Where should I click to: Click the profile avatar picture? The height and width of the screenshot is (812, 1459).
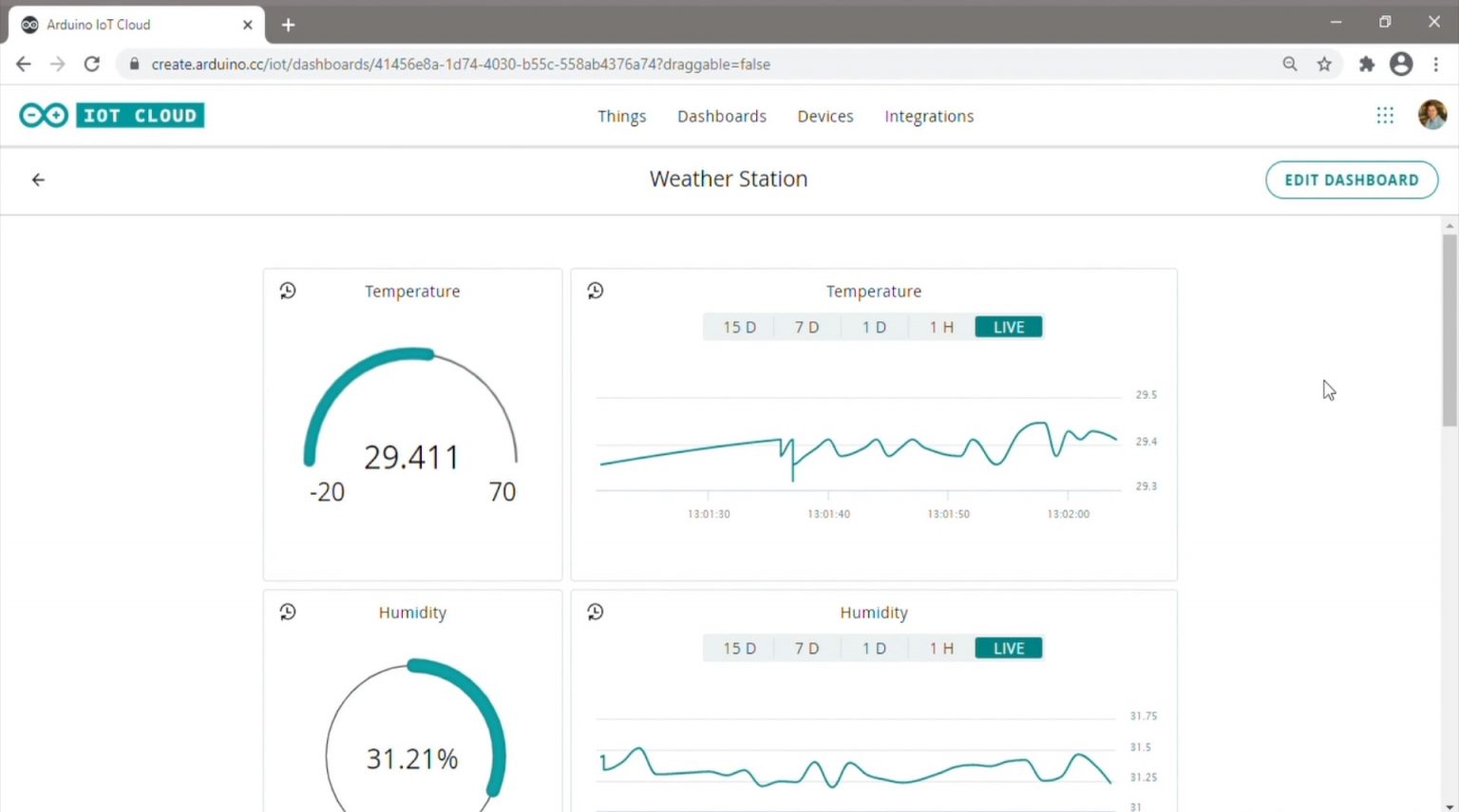point(1431,114)
